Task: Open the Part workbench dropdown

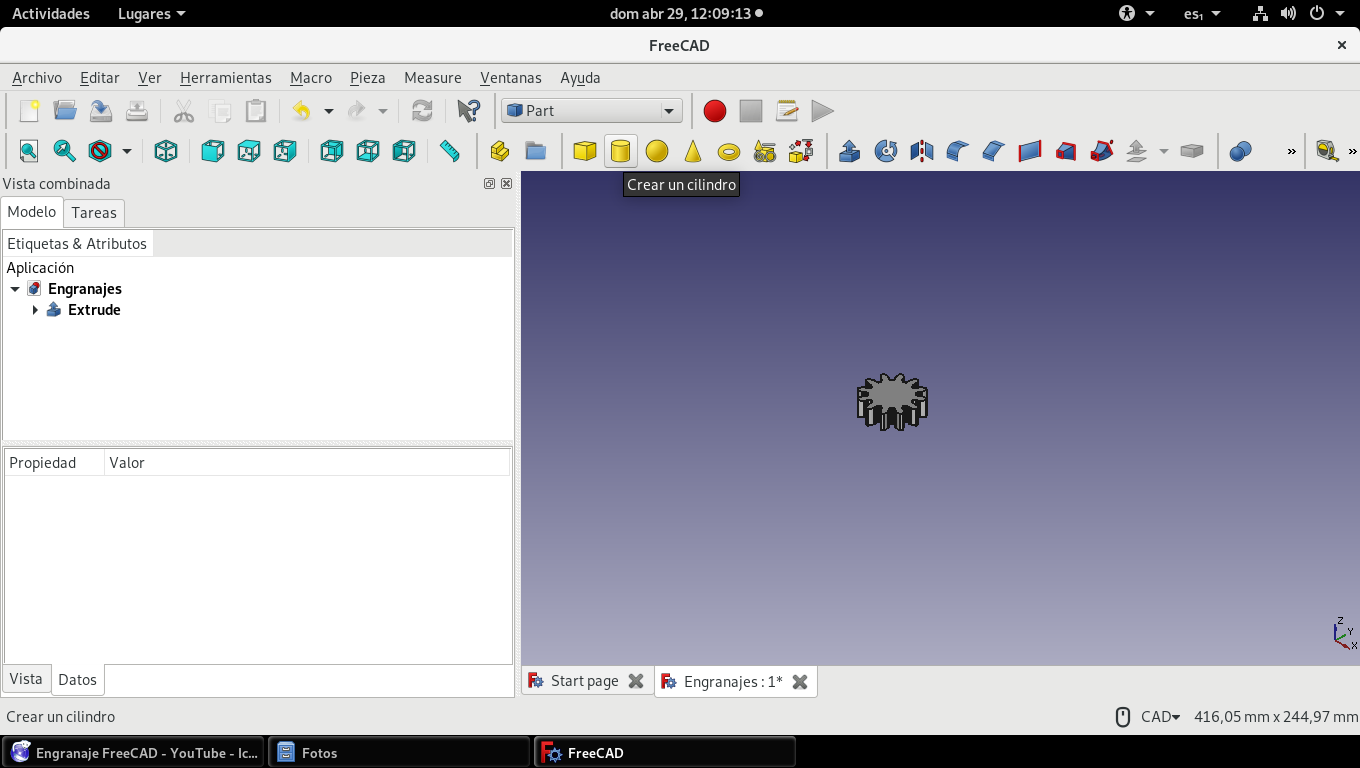Action: coord(592,111)
